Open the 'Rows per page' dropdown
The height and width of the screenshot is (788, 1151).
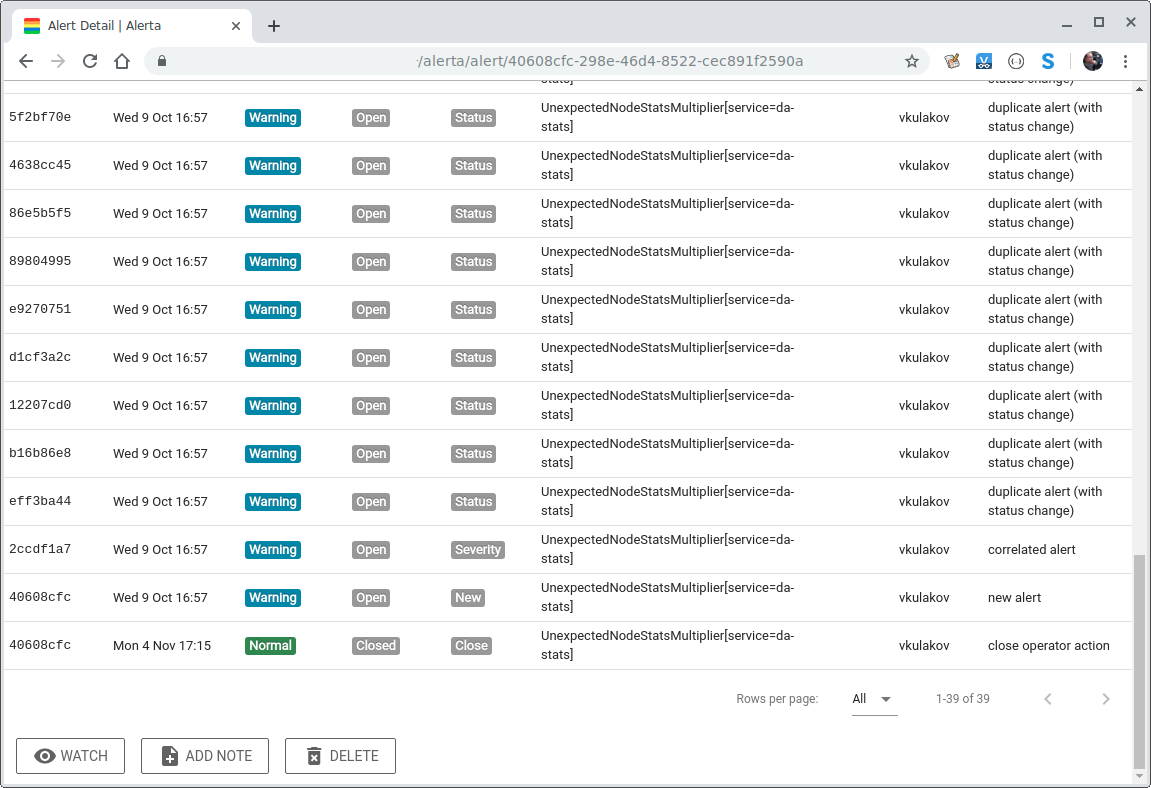click(874, 699)
